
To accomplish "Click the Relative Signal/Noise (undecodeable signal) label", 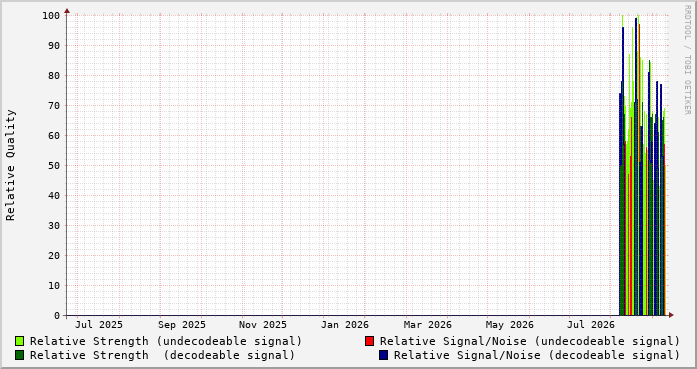I will 530,341.
